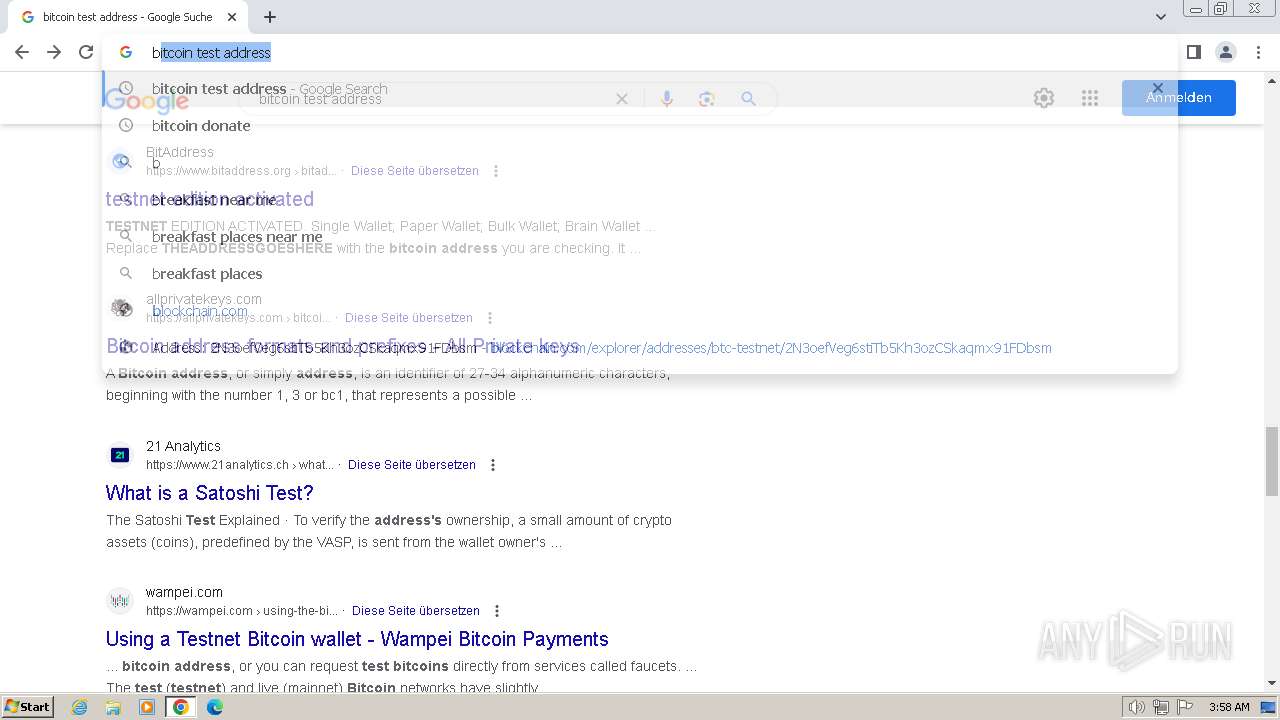Select the 'bitcoin donate' suggestion
1280x720 pixels.
click(640, 126)
